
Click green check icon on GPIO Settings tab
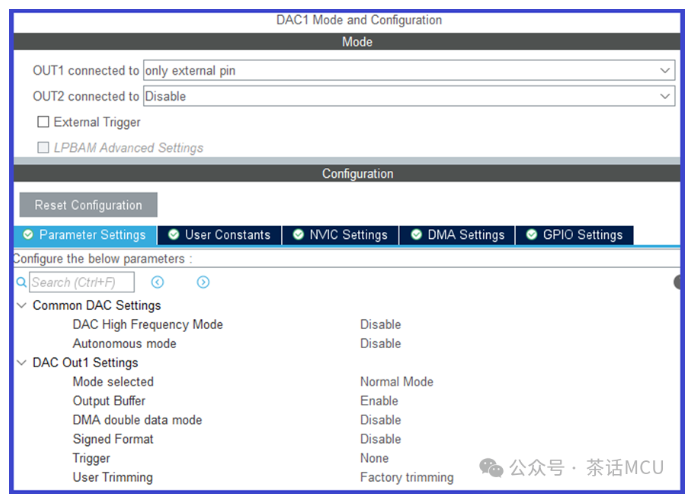(x=532, y=235)
